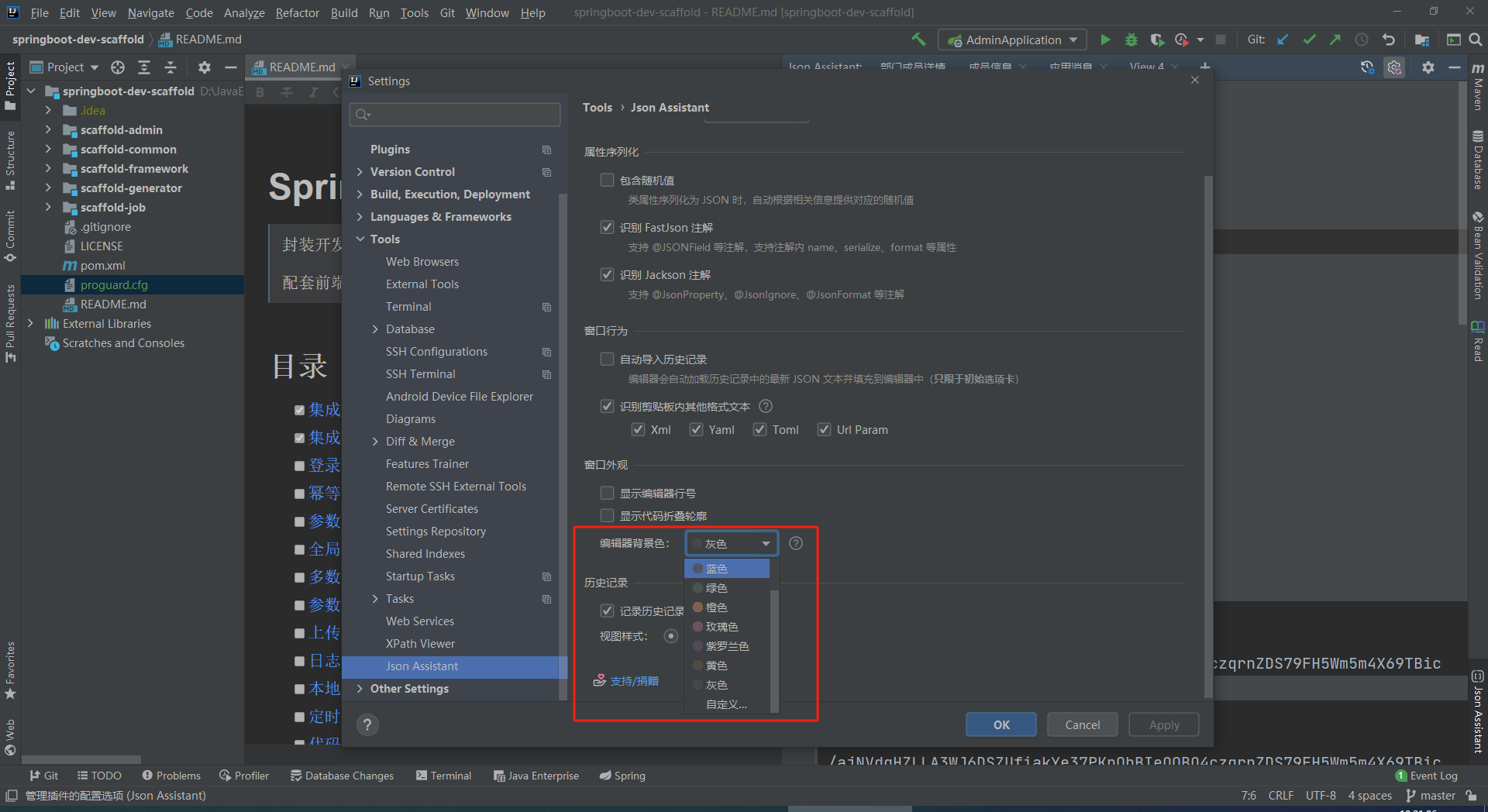Click the Settings search field
This screenshot has height=812, width=1488.
click(x=454, y=114)
